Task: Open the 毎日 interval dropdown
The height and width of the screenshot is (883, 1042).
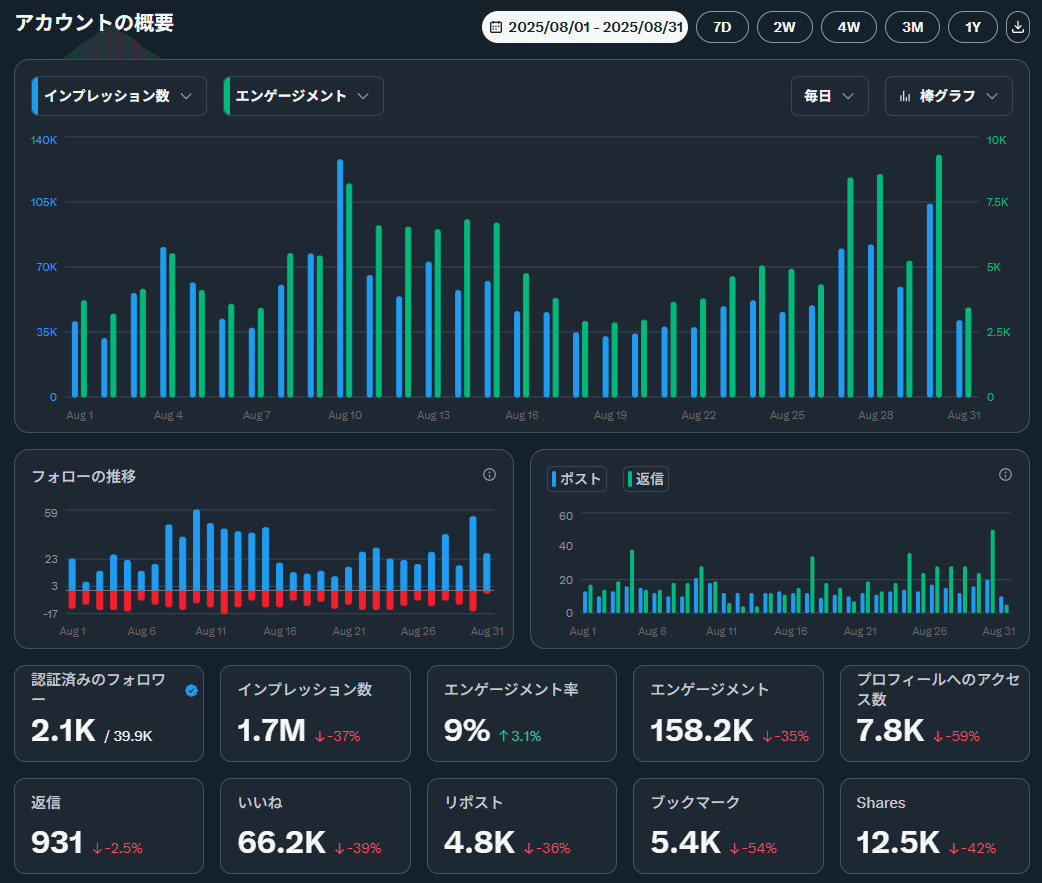Action: tap(829, 96)
